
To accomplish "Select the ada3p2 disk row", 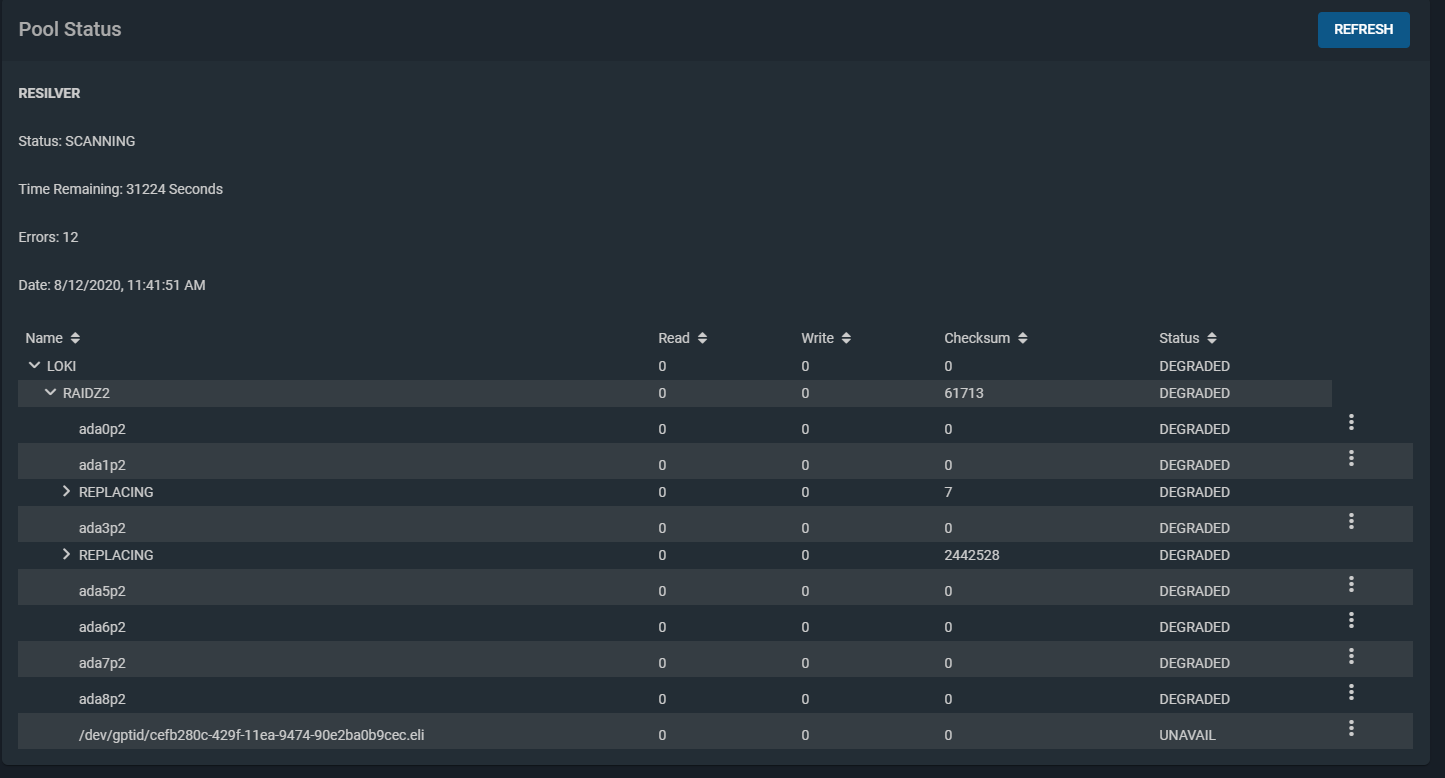I will click(x=102, y=528).
